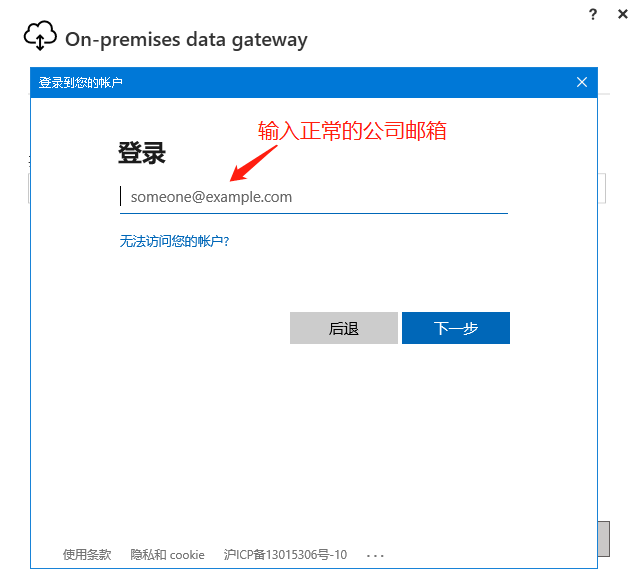Open the 沪ICP备13015306号-10 link
The height and width of the screenshot is (586, 633).
[x=285, y=555]
